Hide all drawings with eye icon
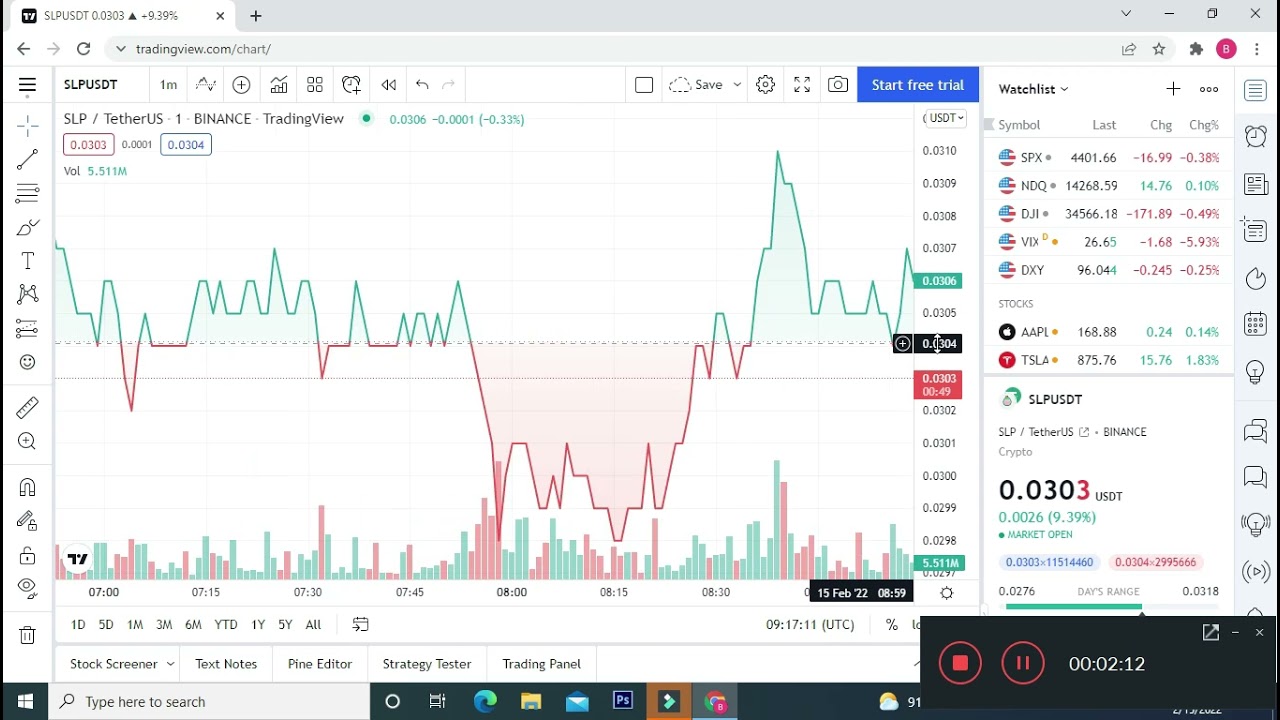 (27, 588)
